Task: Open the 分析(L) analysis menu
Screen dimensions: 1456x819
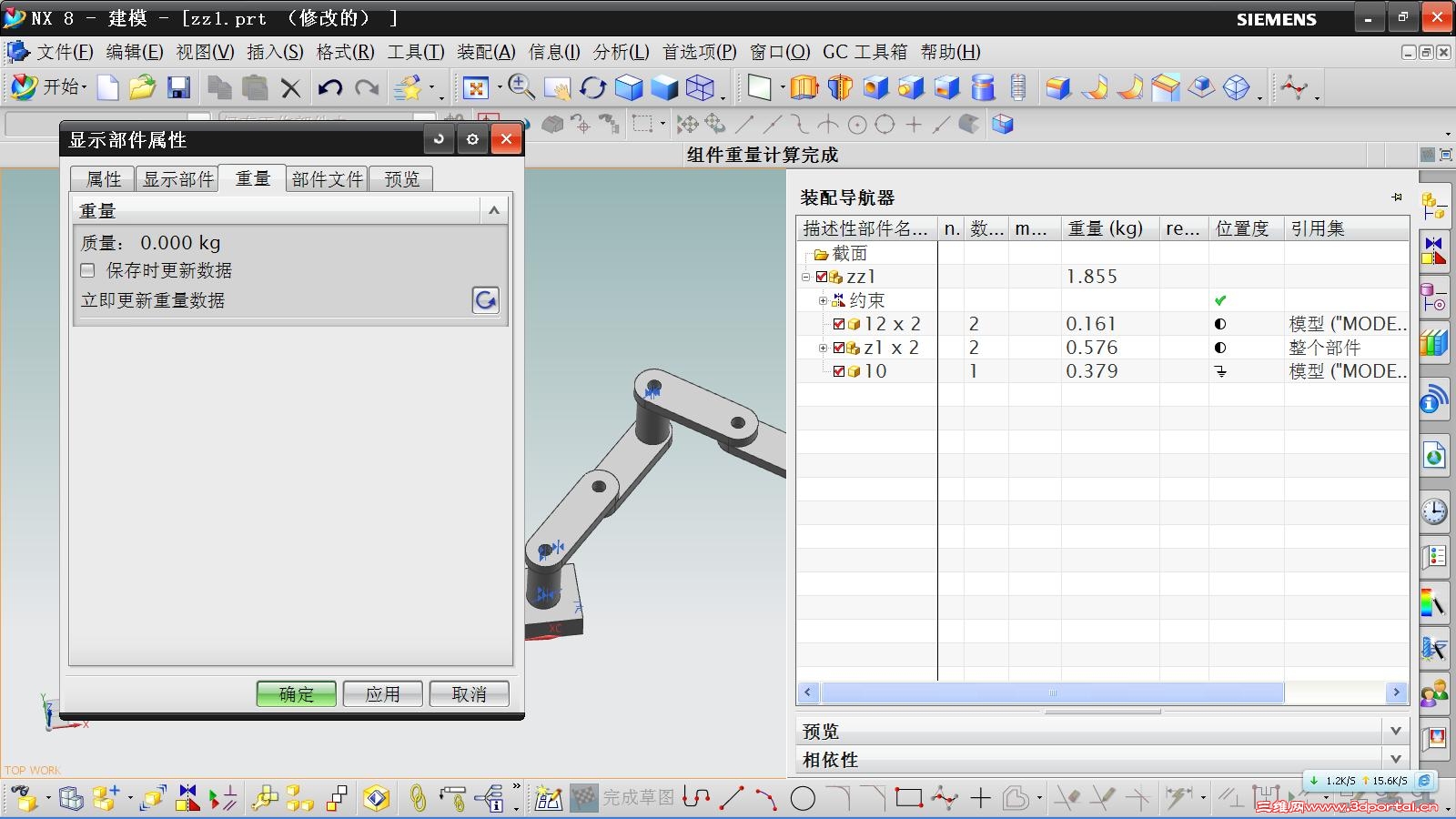Action: coord(622,52)
